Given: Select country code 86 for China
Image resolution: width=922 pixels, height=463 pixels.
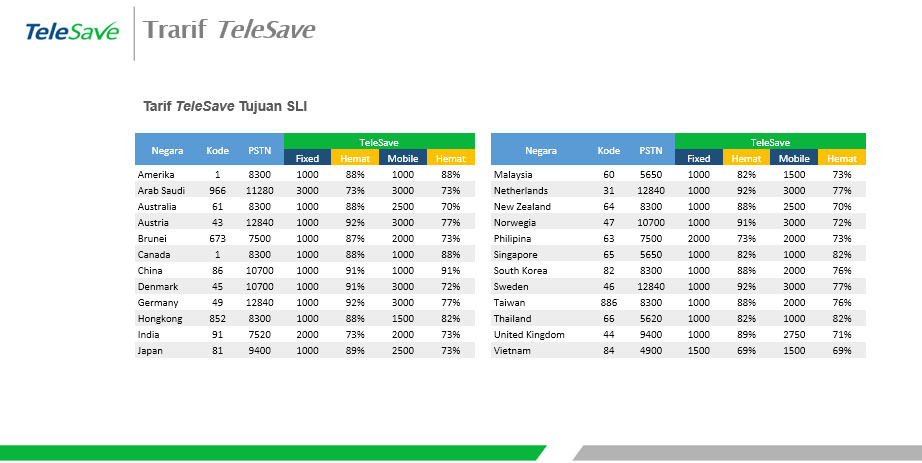Looking at the screenshot, I should [x=218, y=271].
